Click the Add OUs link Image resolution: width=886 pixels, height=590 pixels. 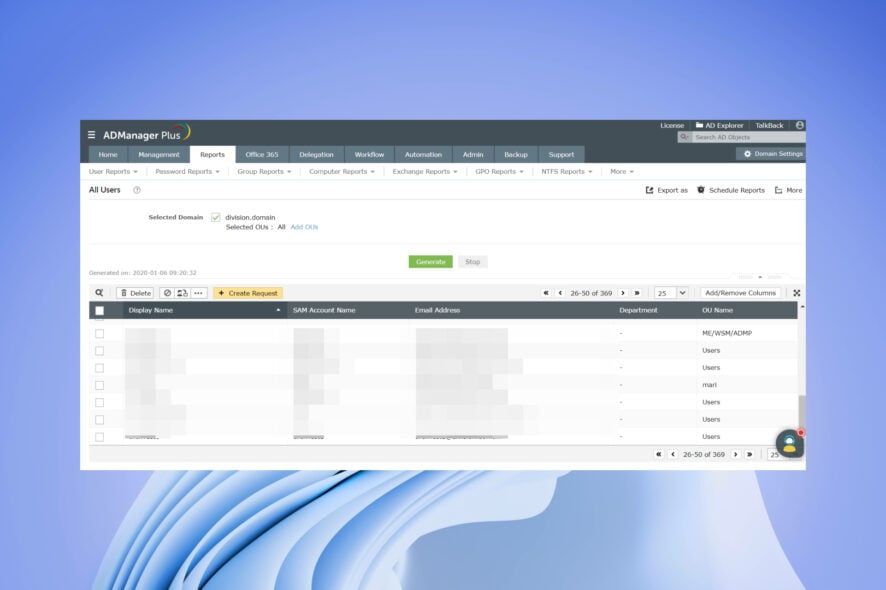(303, 227)
